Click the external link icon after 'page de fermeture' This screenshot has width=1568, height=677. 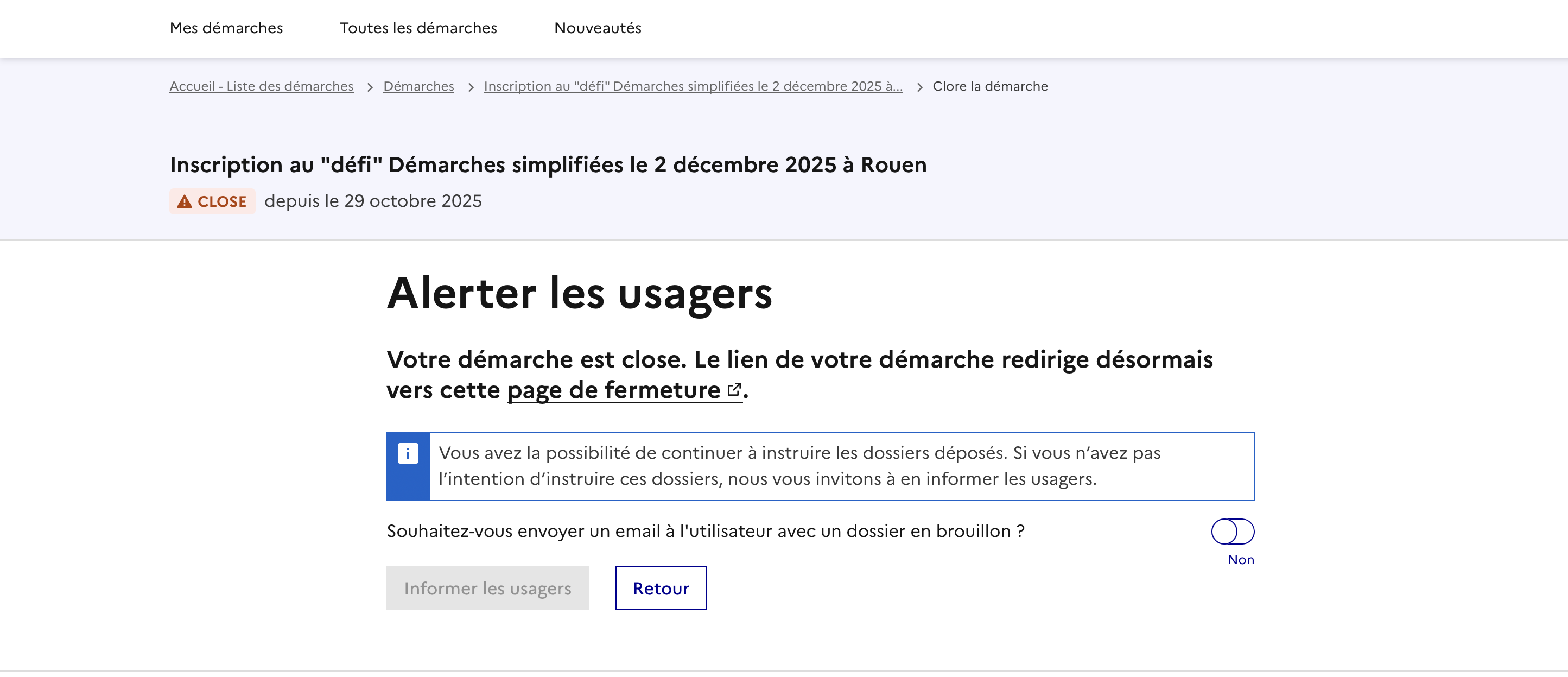pos(734,389)
